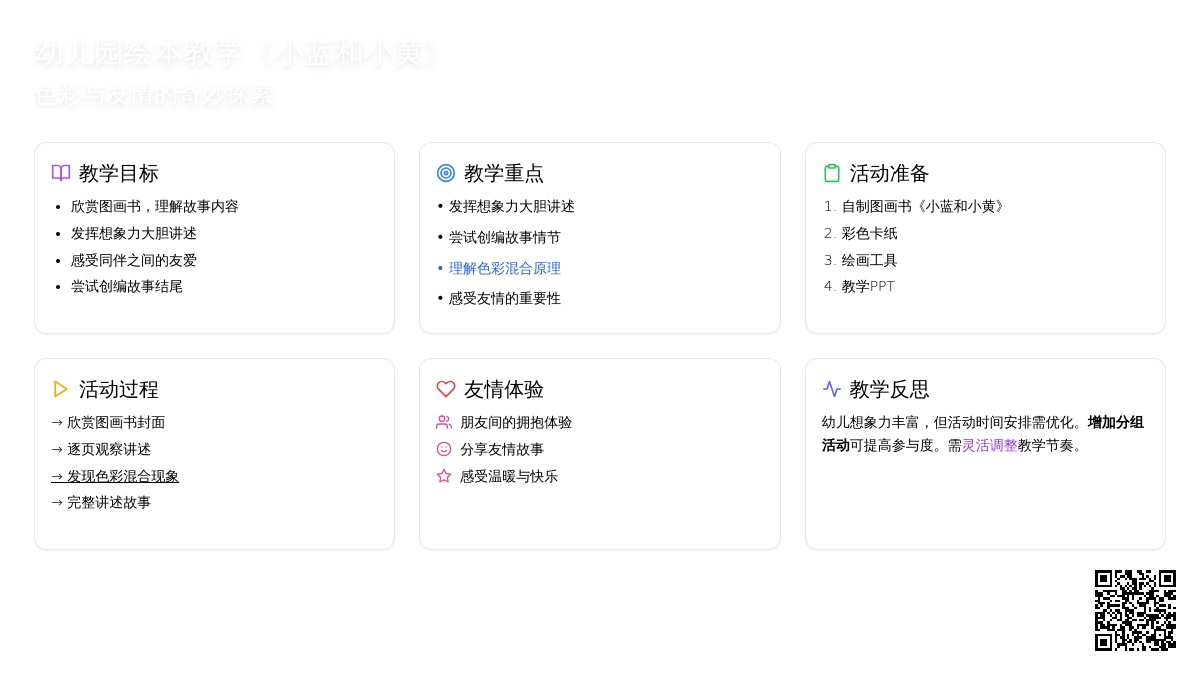This screenshot has height=675, width=1200.
Task: Click the clipboard icon beside 活动准备
Action: click(x=832, y=173)
